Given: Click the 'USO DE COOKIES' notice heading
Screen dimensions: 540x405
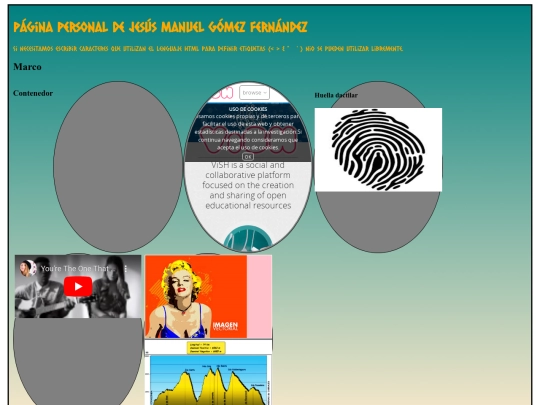Looking at the screenshot, I should click(248, 109).
